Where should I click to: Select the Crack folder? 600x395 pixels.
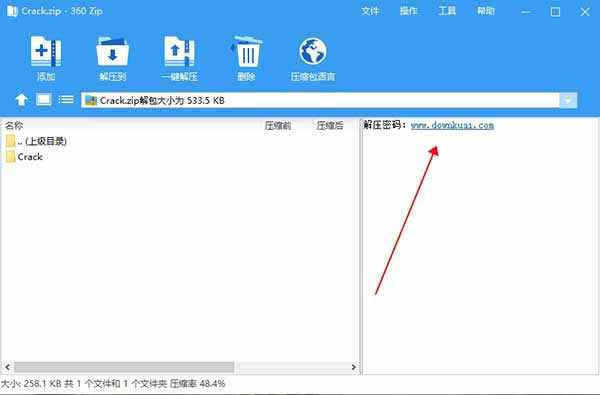tap(24, 157)
